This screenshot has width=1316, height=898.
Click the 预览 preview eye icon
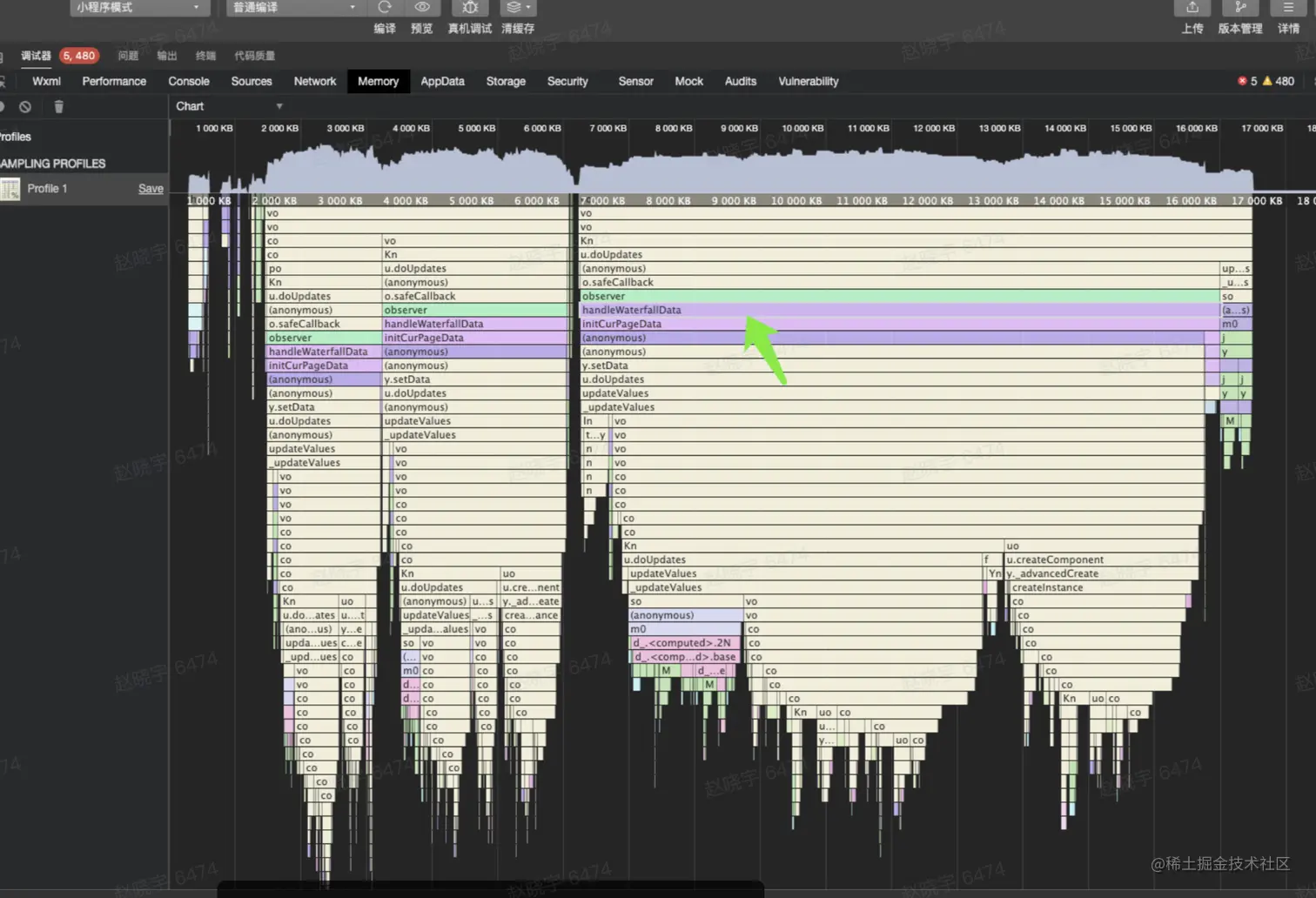pos(422,8)
